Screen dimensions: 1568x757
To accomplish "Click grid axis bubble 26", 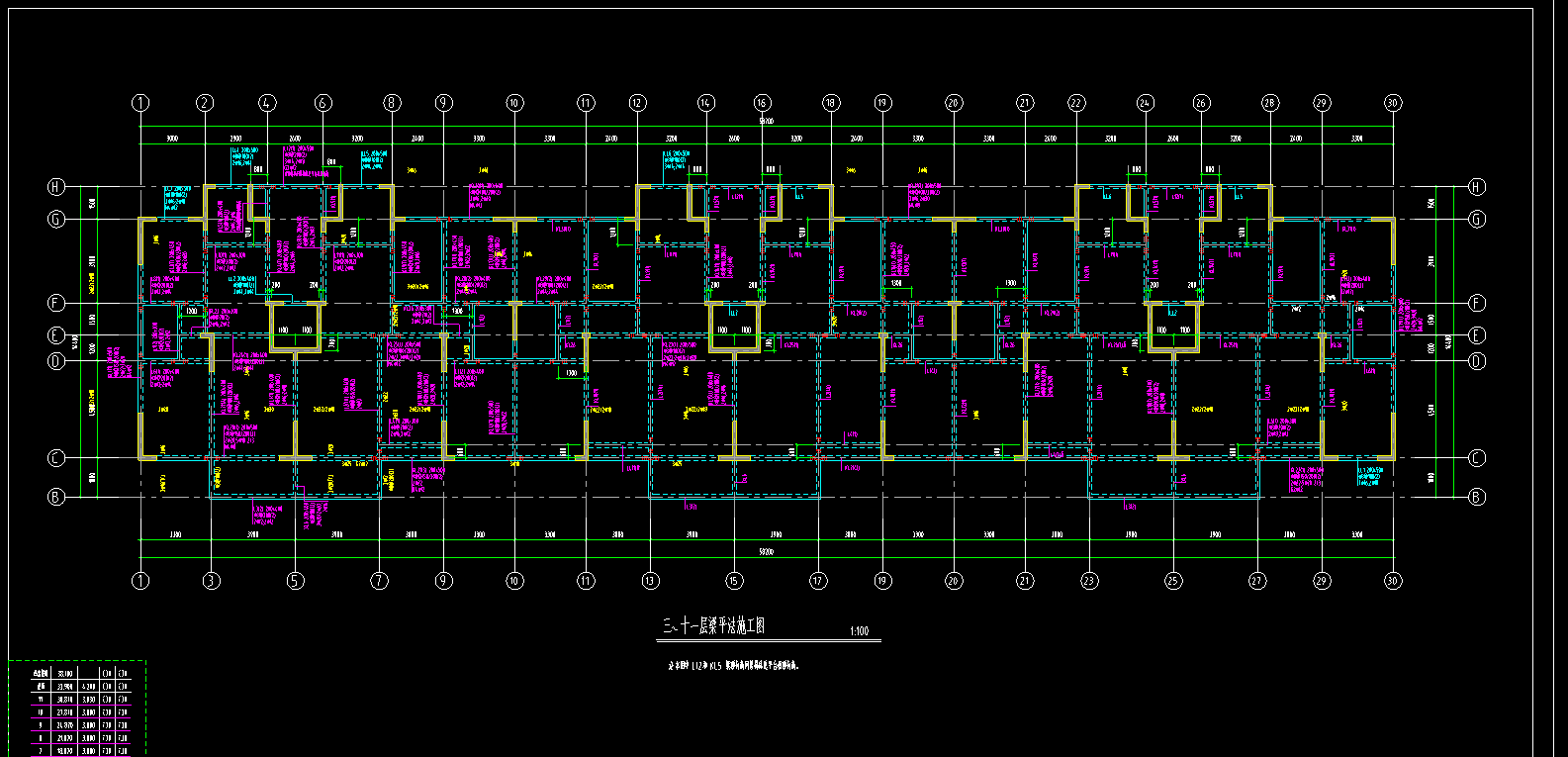I will 1201,103.
